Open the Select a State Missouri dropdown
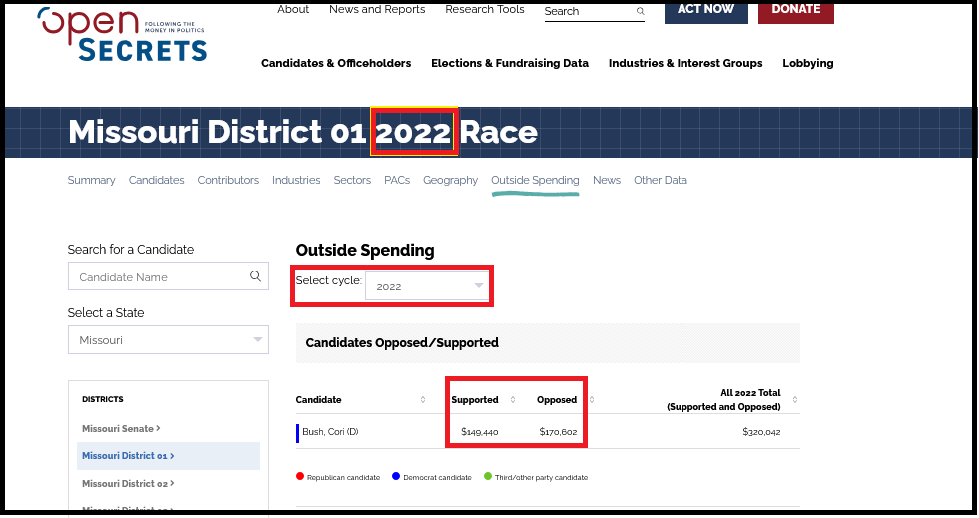The image size is (979, 518). coord(169,340)
